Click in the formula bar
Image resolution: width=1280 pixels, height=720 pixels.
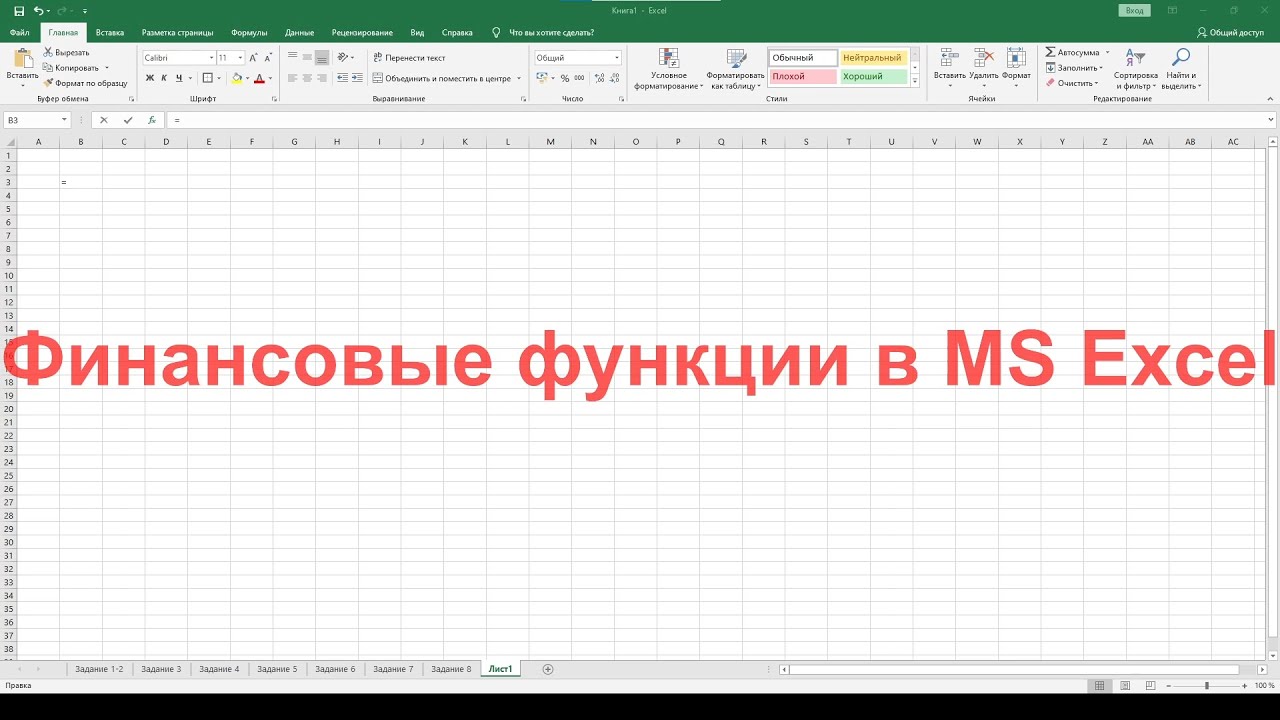click(720, 120)
